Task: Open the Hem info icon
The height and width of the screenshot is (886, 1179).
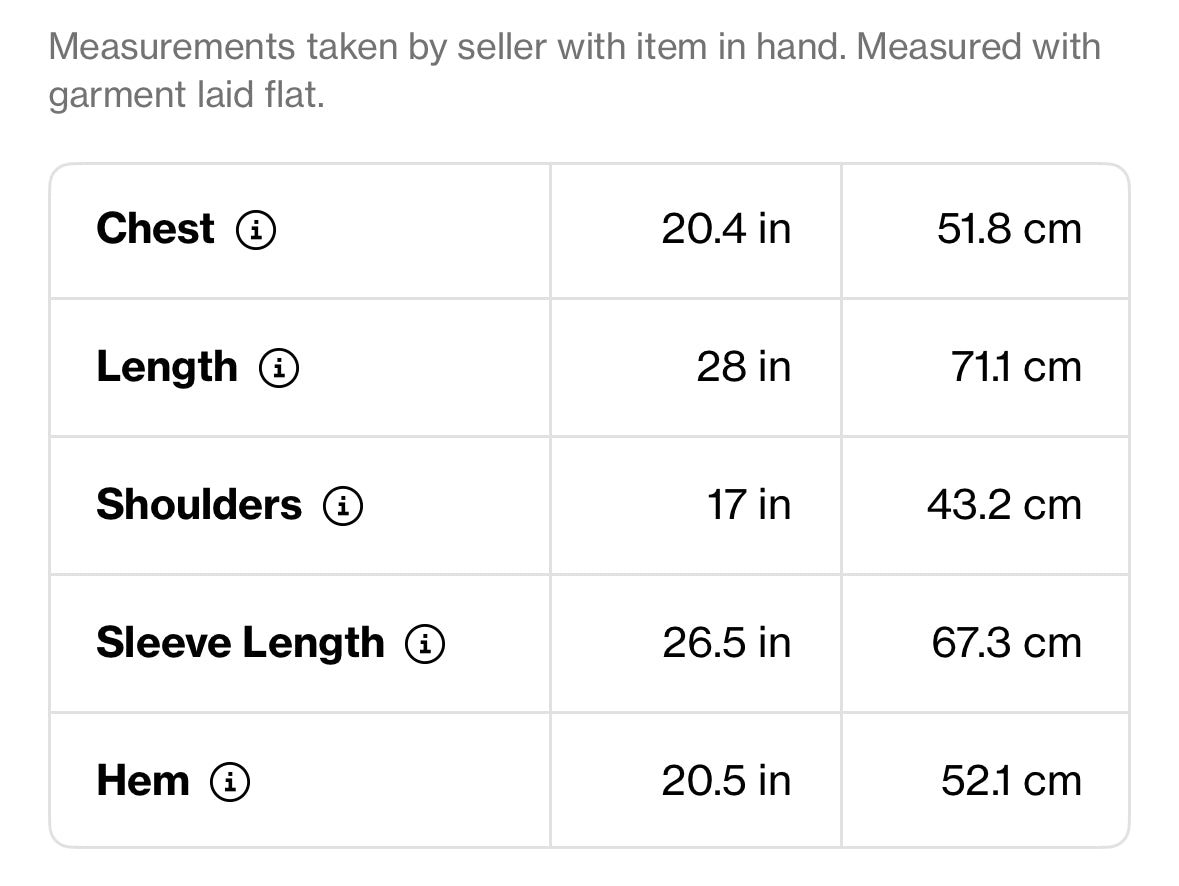Action: [229, 781]
